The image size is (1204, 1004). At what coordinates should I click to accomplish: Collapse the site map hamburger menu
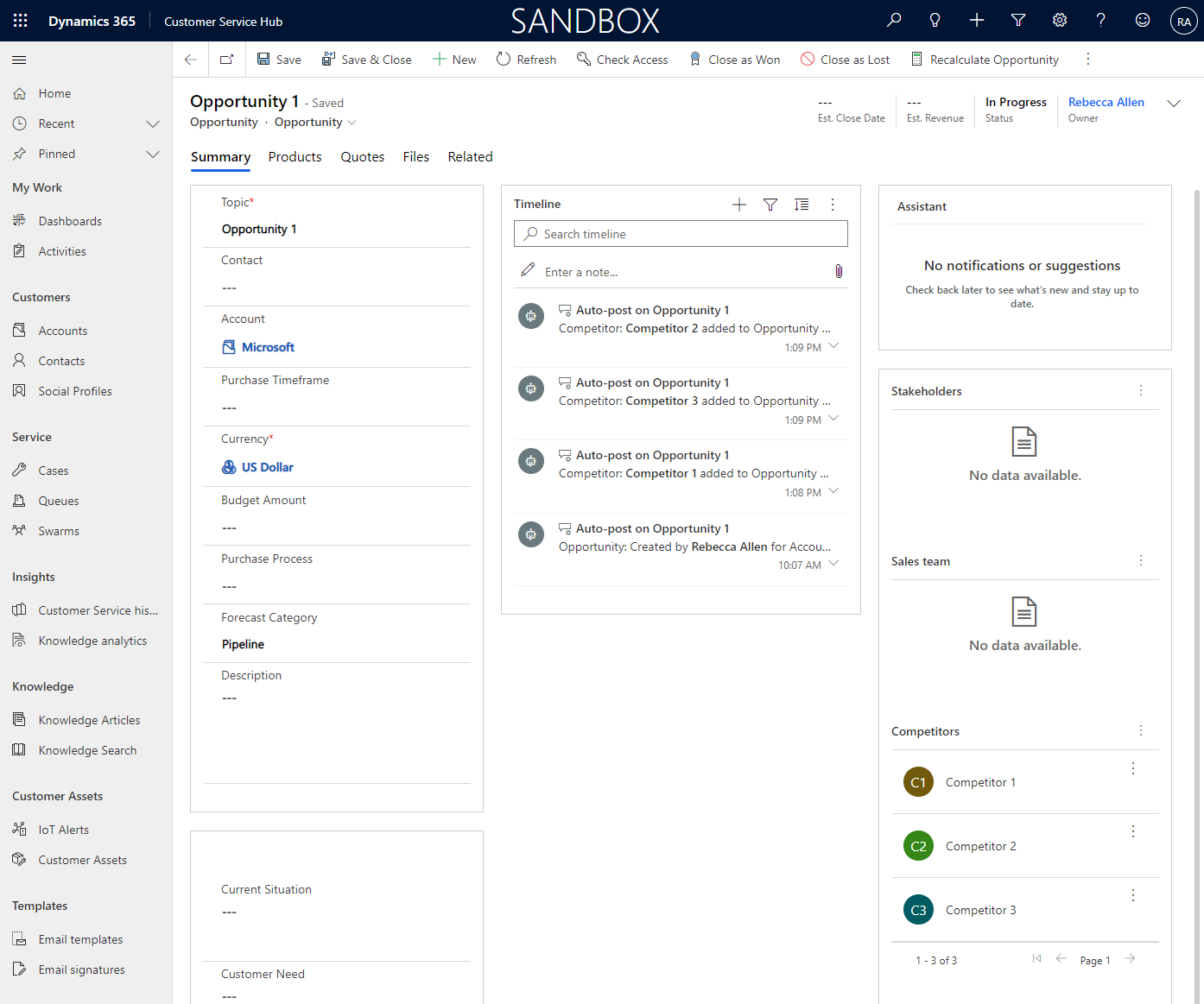click(x=19, y=60)
